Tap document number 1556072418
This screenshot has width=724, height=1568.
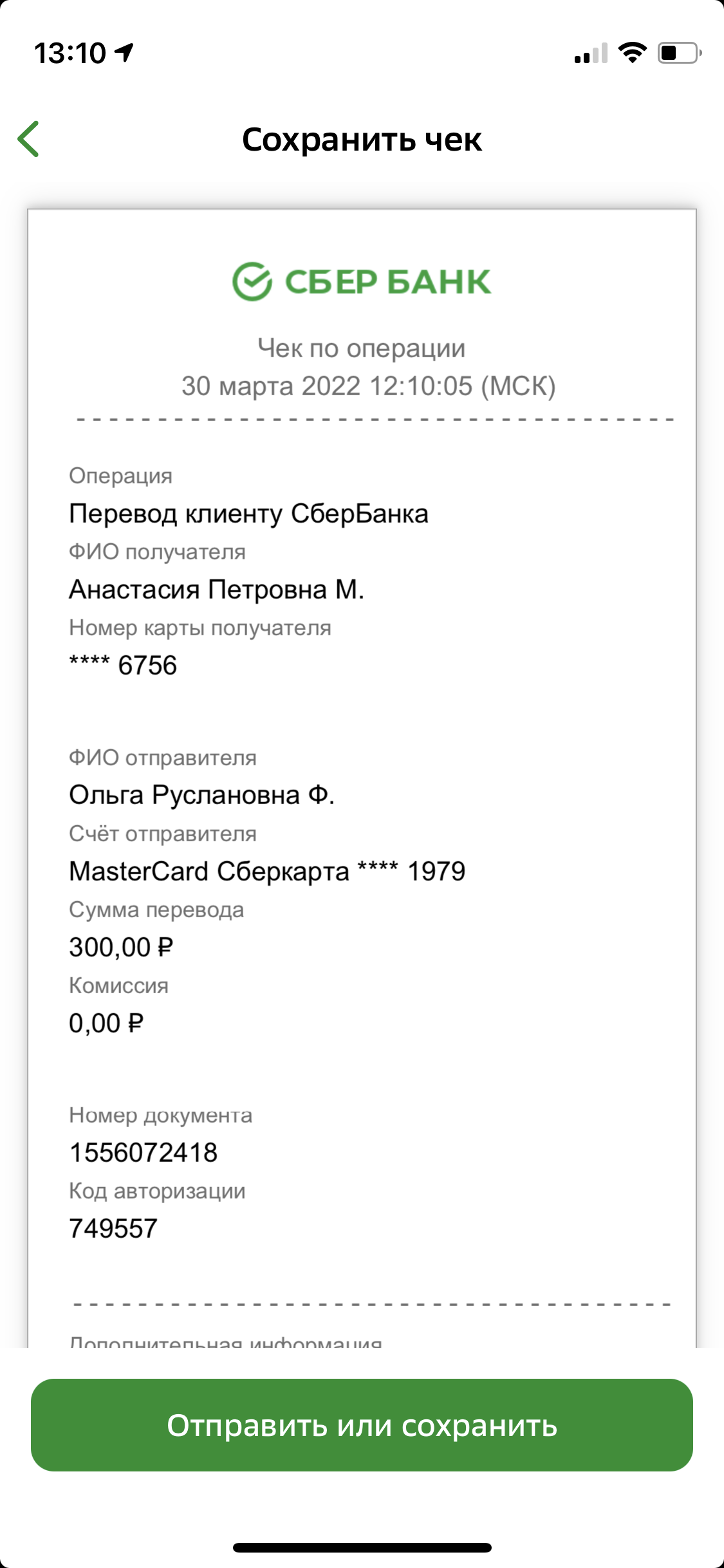(144, 1153)
